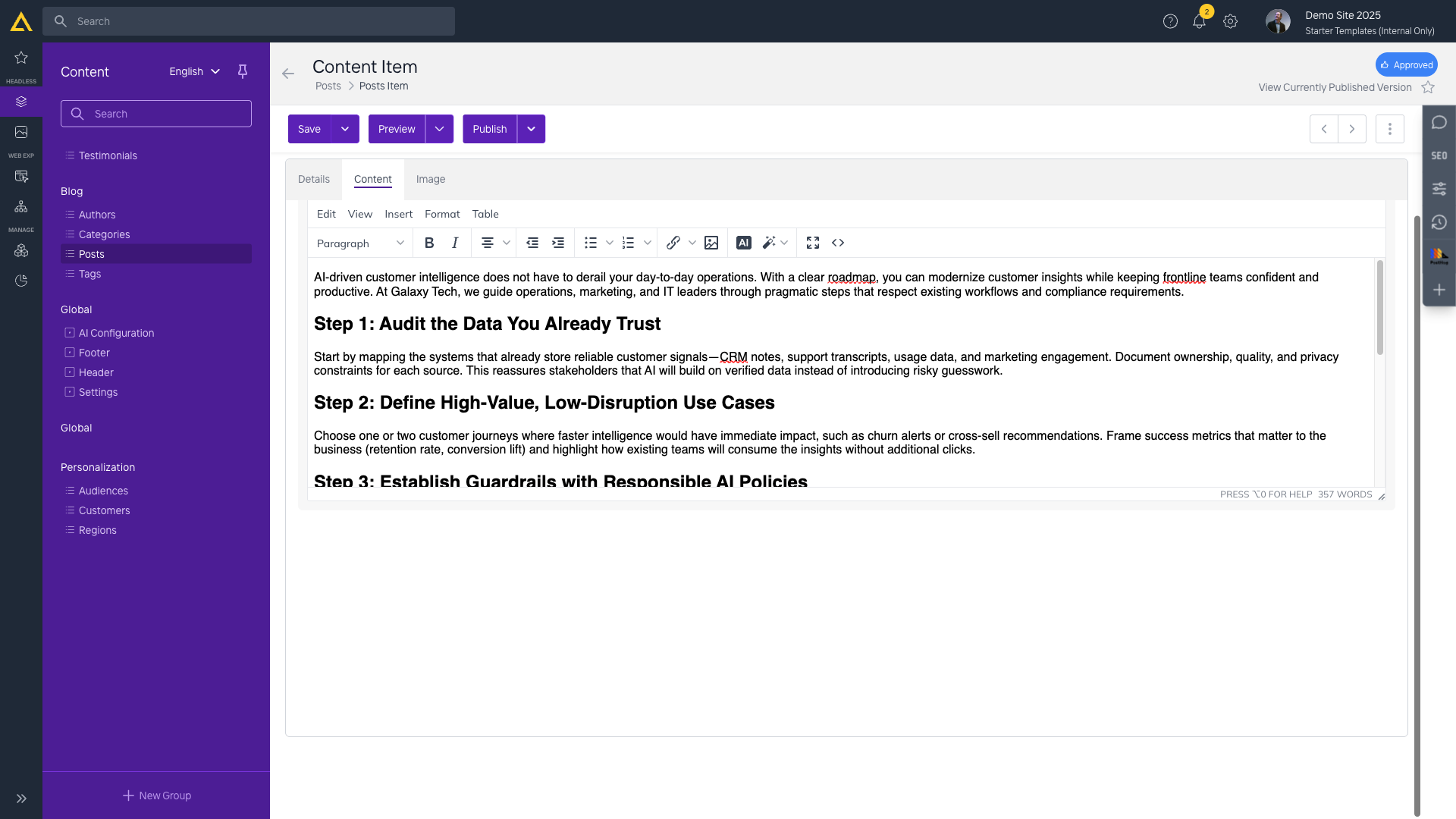
Task: Open the editor Format menu
Action: pyautogui.click(x=442, y=214)
